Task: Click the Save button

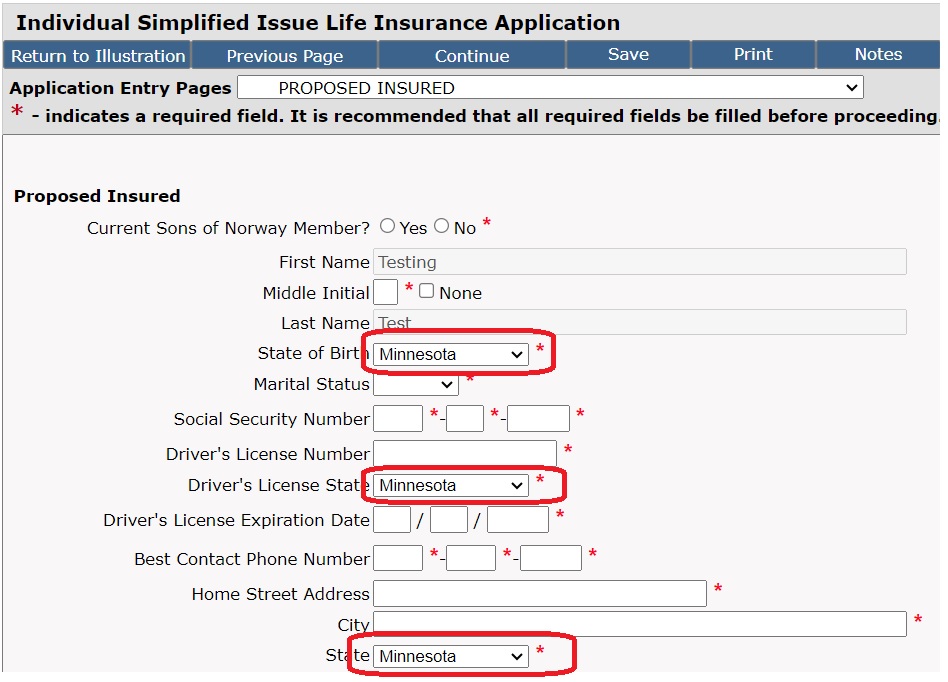Action: pyautogui.click(x=629, y=55)
